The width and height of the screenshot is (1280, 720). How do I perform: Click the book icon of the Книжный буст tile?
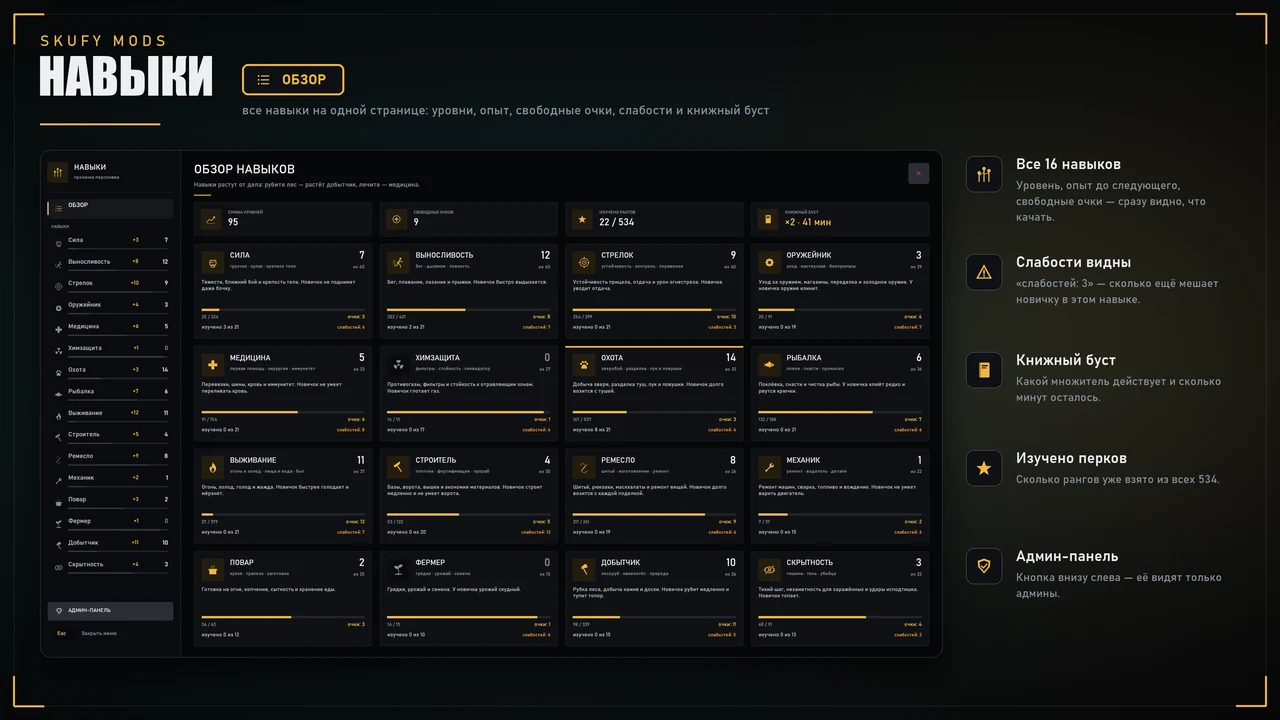(x=768, y=220)
